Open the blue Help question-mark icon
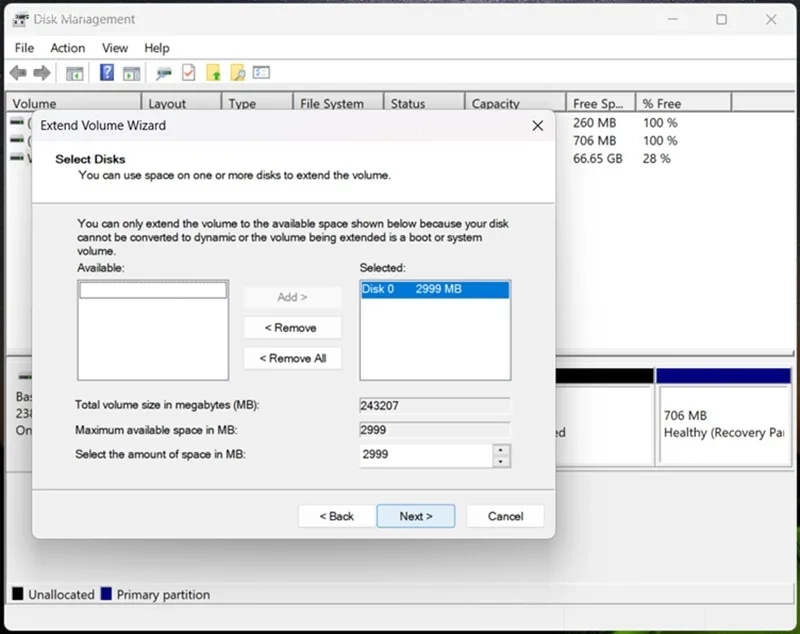 107,72
